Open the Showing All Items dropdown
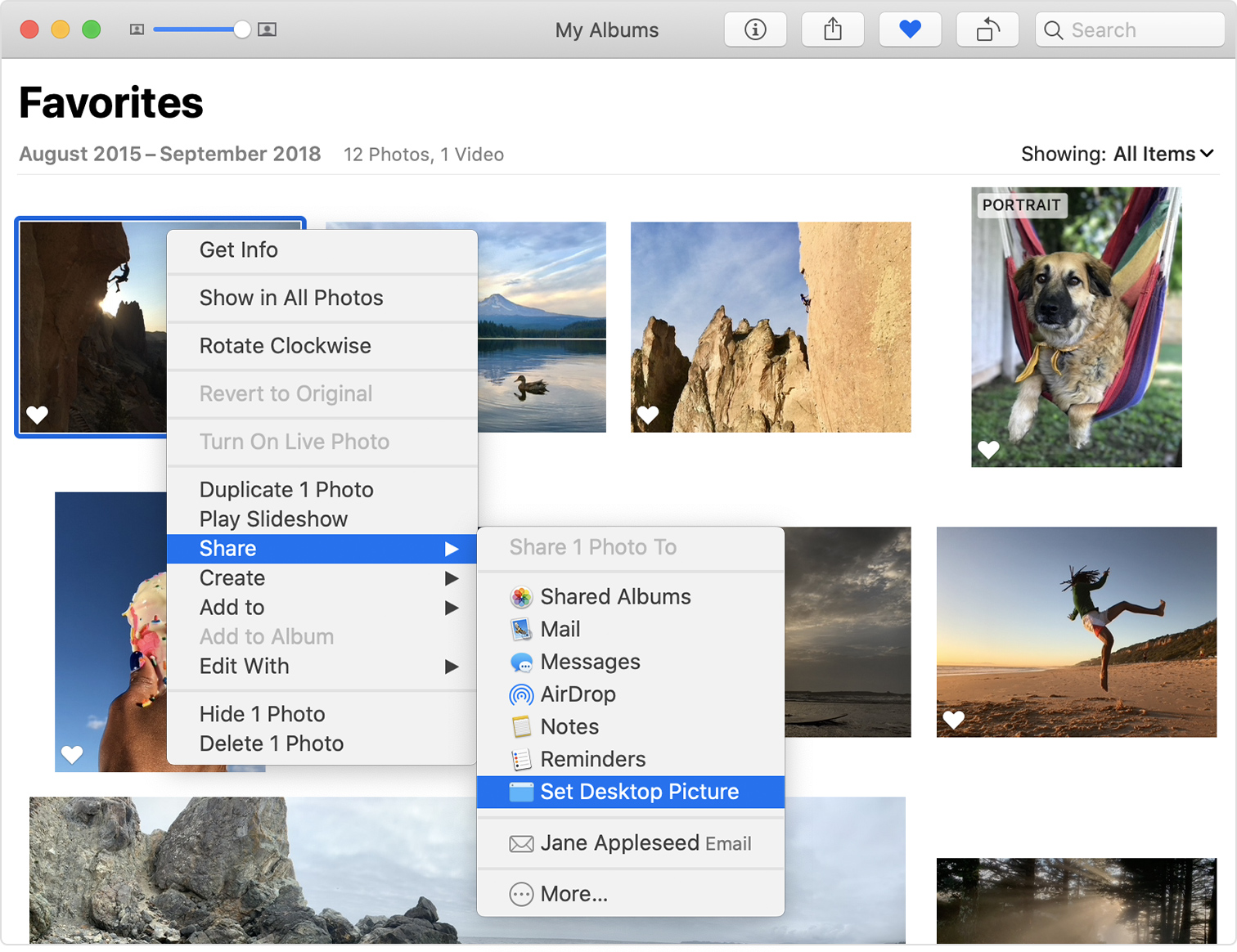Viewport: 1237px width, 952px height. pyautogui.click(x=1117, y=155)
